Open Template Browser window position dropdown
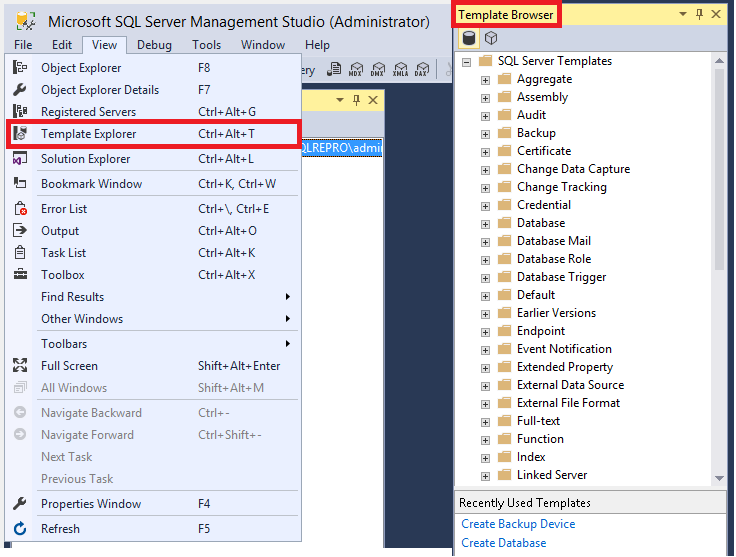 pos(683,15)
